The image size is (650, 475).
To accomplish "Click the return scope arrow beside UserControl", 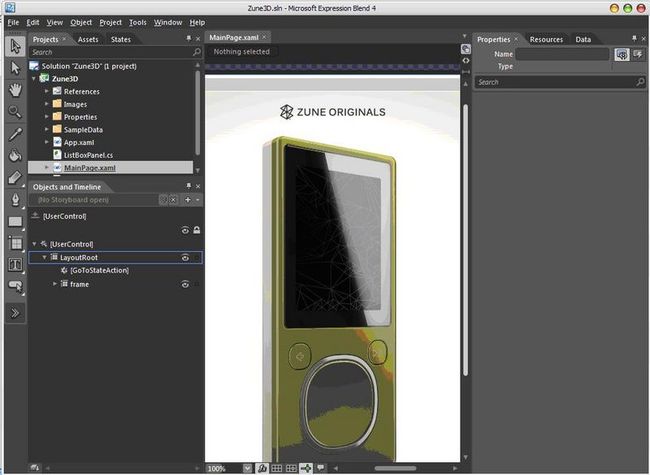I will tap(35, 216).
